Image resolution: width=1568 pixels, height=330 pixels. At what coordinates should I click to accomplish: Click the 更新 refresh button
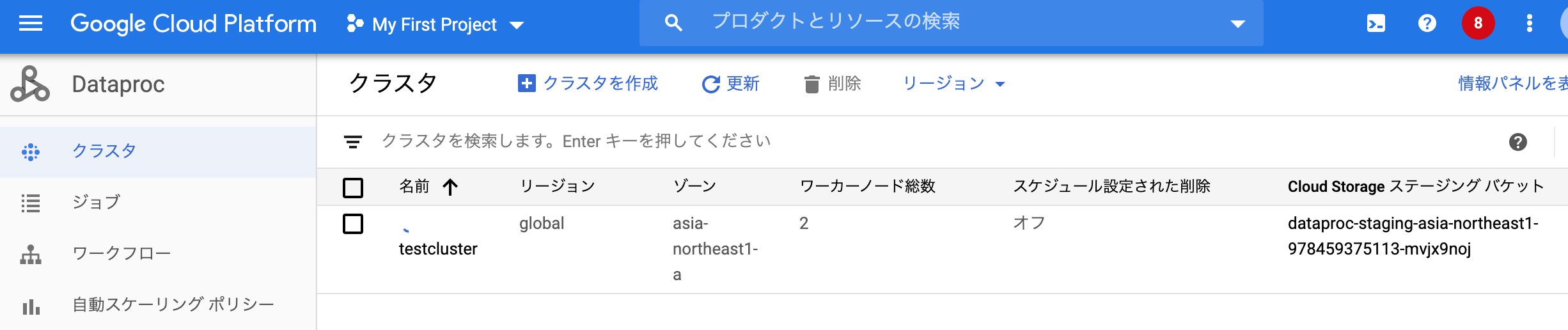[731, 84]
